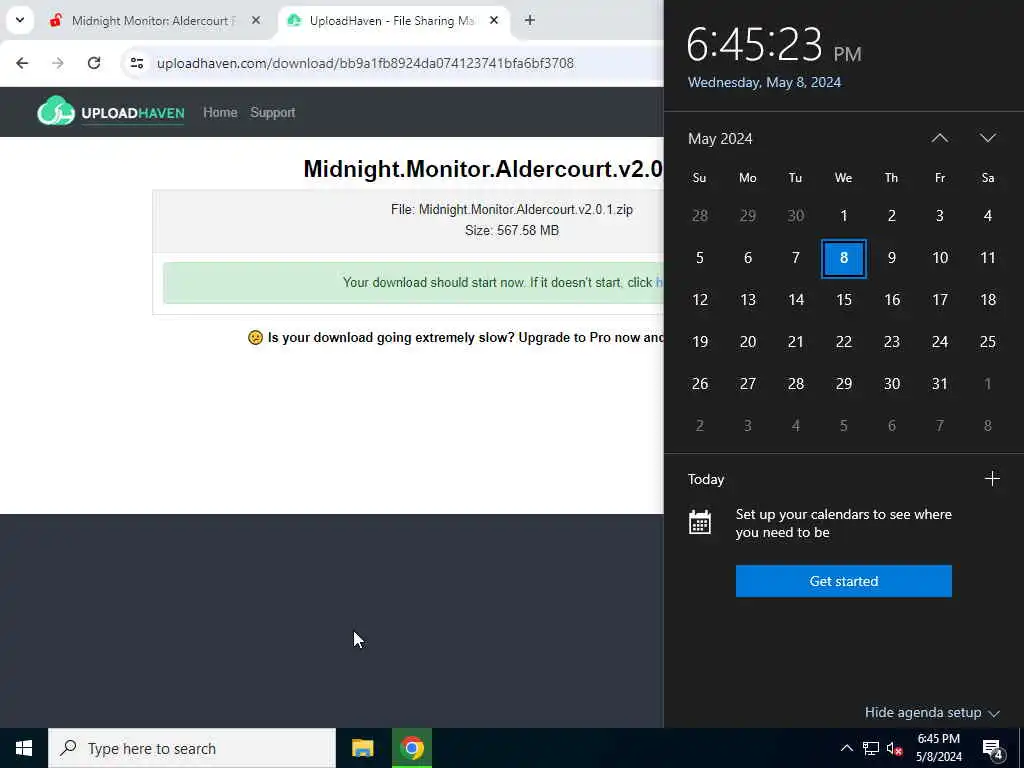This screenshot has height=768, width=1024.
Task: Select May 1 in the calendar
Action: coord(844,216)
